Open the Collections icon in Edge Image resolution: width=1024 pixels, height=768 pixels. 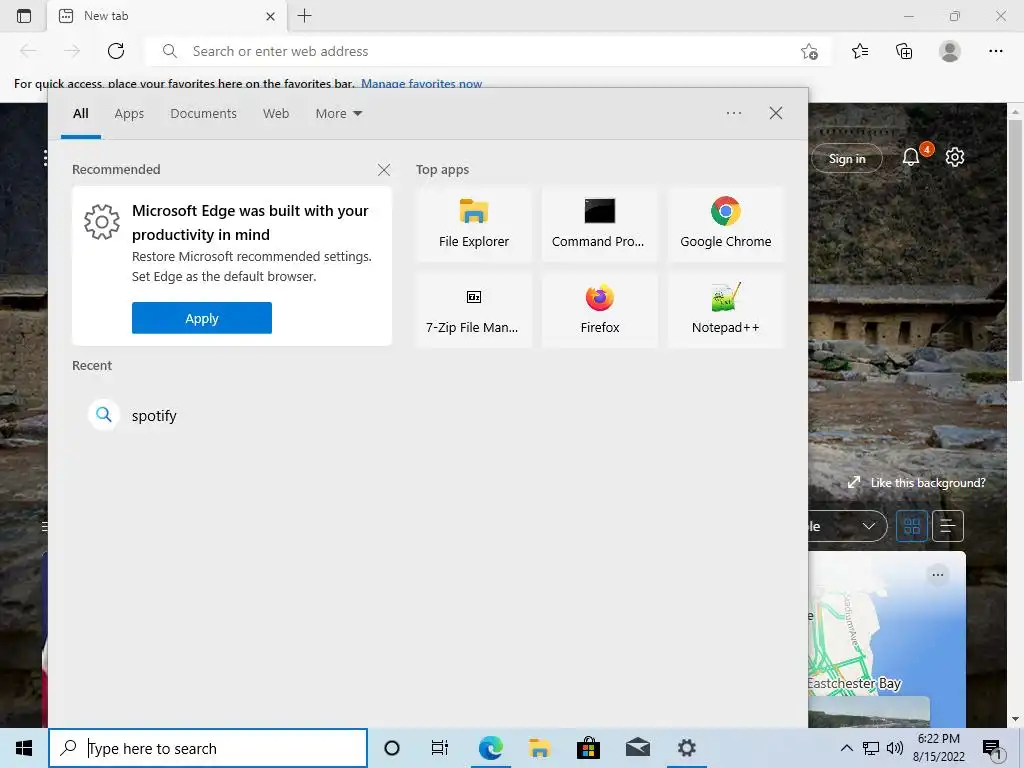click(x=904, y=51)
